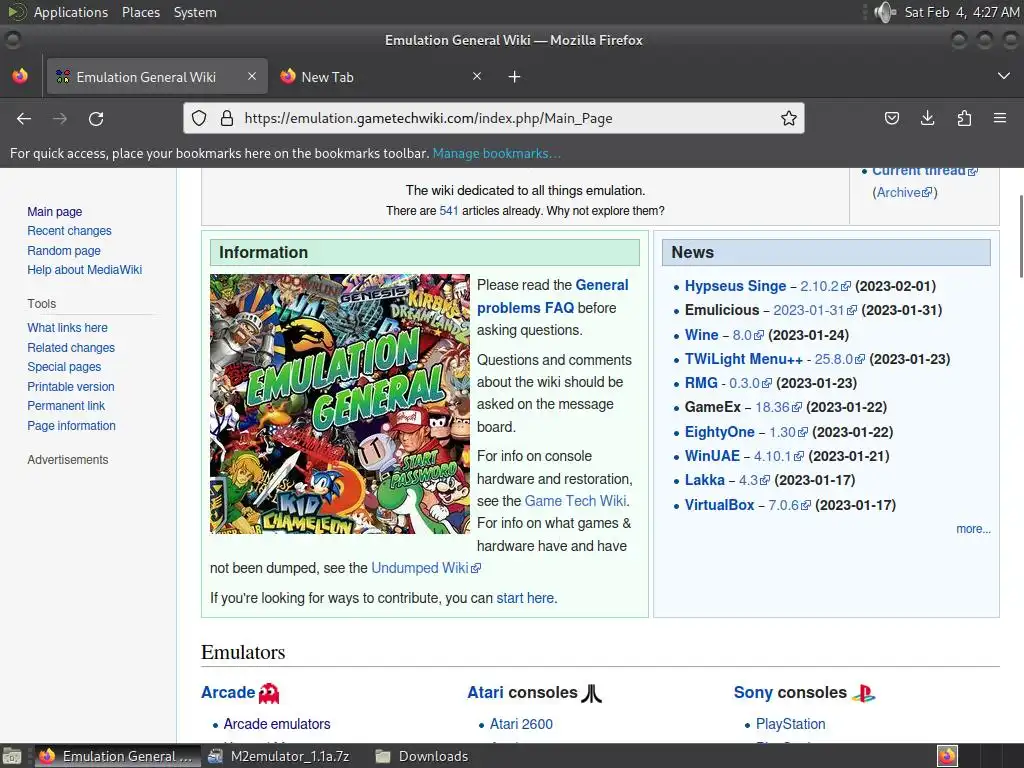The image size is (1024, 768).
Task: Click the clock showing Sat Feb 4
Action: tap(962, 12)
